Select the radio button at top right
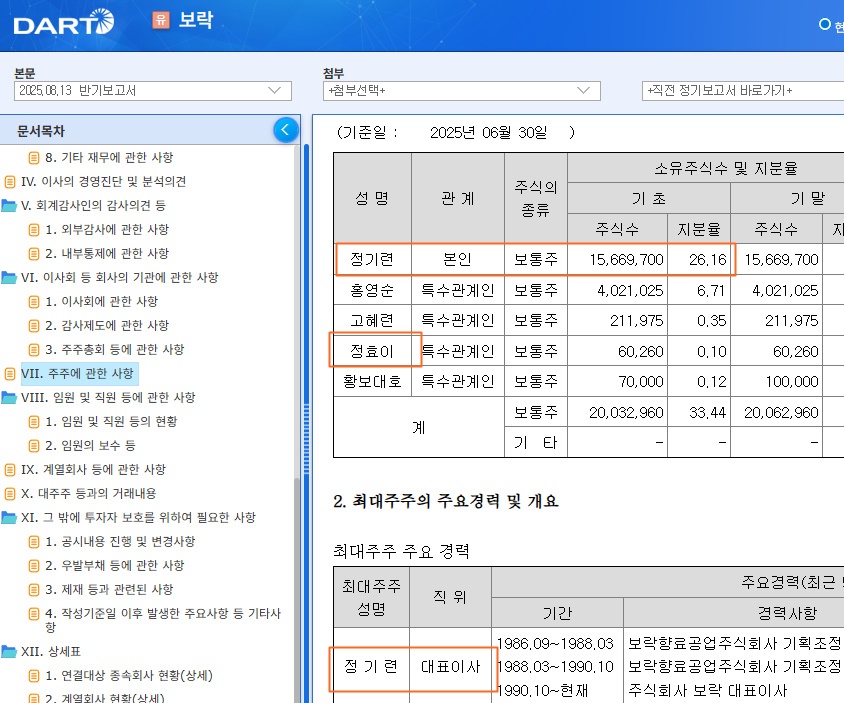The width and height of the screenshot is (844, 703). [x=825, y=25]
